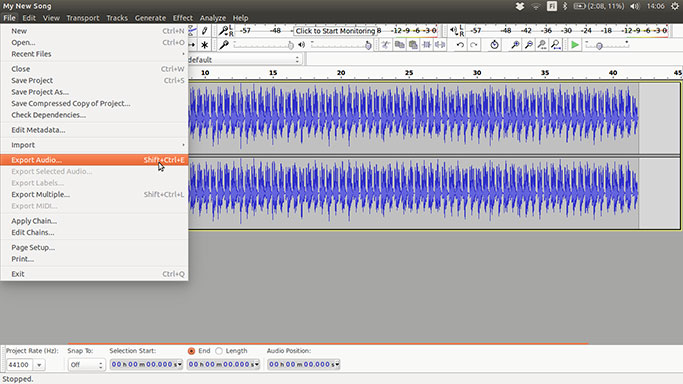Open the 'default' device dropdown

[x=245, y=60]
